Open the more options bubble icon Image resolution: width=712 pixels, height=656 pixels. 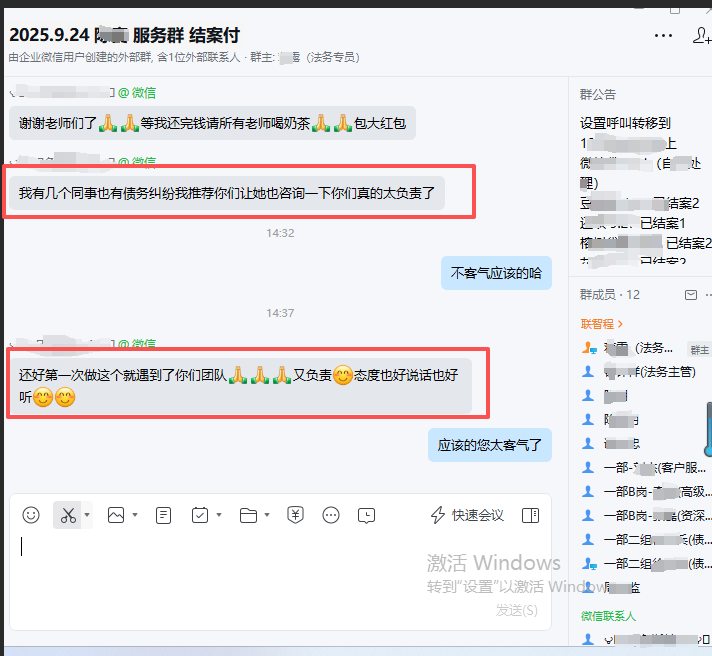tap(331, 515)
